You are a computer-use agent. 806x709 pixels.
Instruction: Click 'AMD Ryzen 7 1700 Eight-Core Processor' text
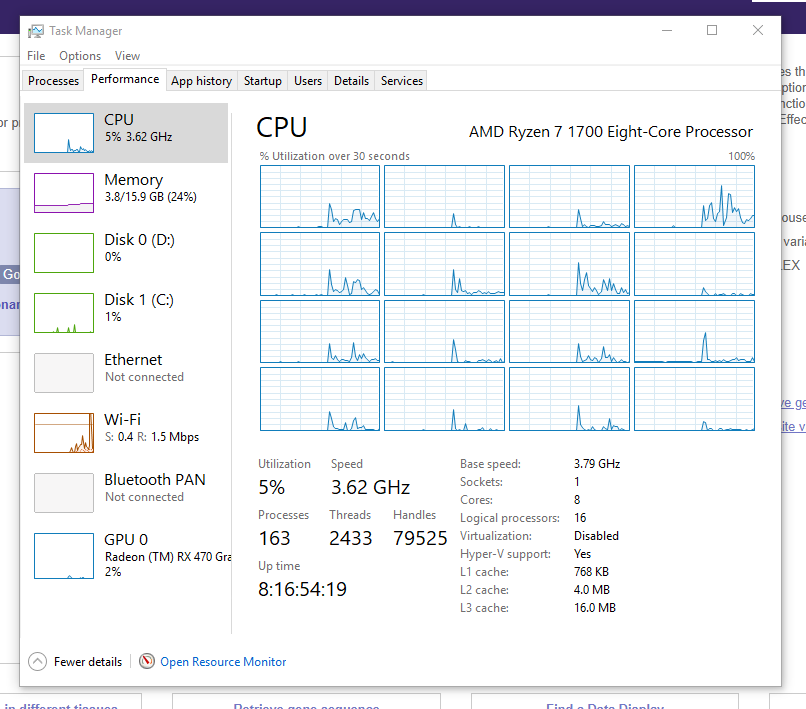pos(611,132)
